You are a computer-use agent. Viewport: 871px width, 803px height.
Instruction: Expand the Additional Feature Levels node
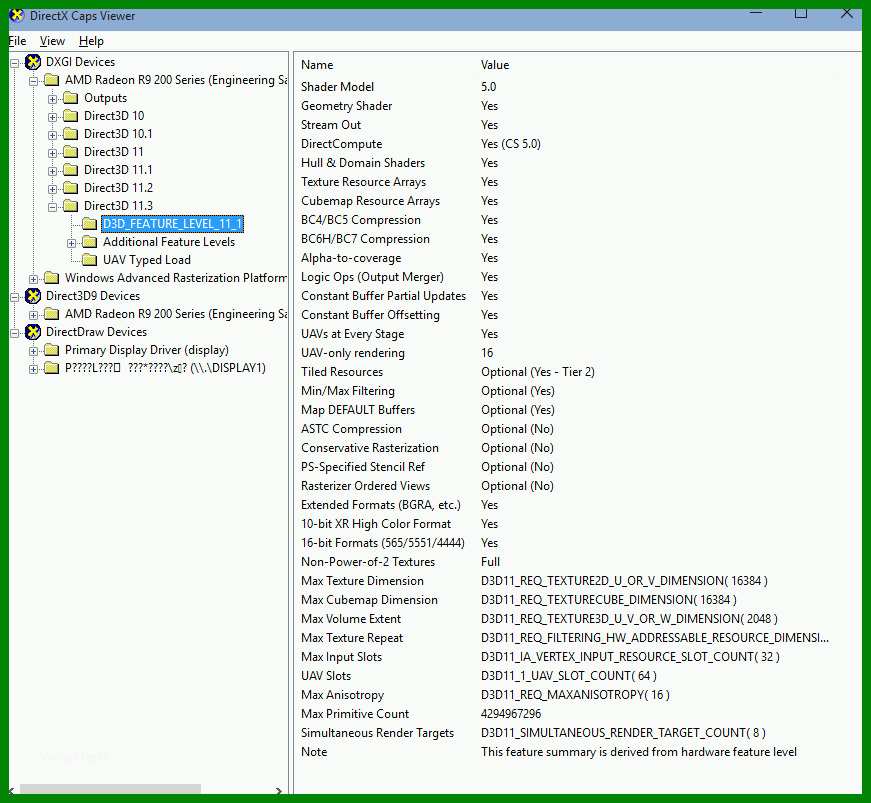71,243
